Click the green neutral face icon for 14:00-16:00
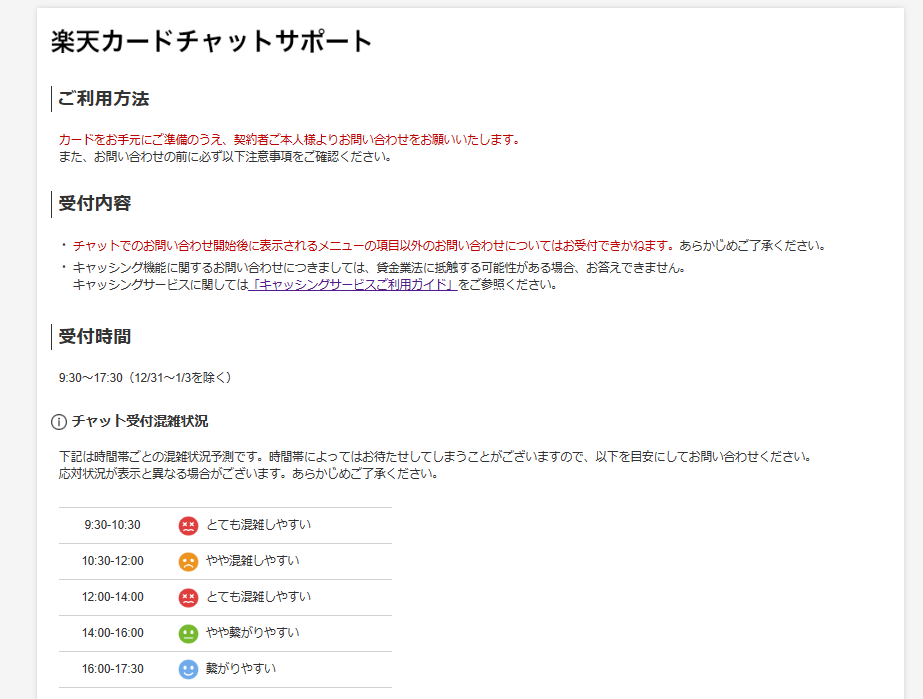The height and width of the screenshot is (699, 923). click(188, 634)
